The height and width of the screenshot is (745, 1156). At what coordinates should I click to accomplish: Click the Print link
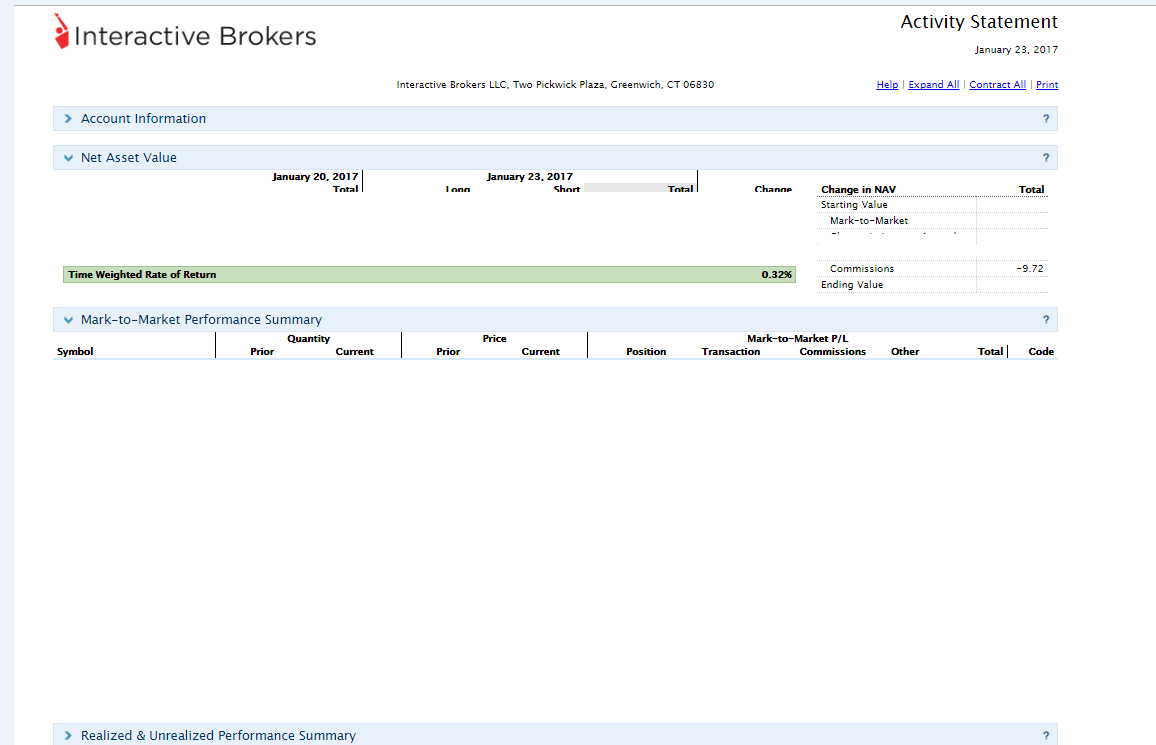(1047, 85)
